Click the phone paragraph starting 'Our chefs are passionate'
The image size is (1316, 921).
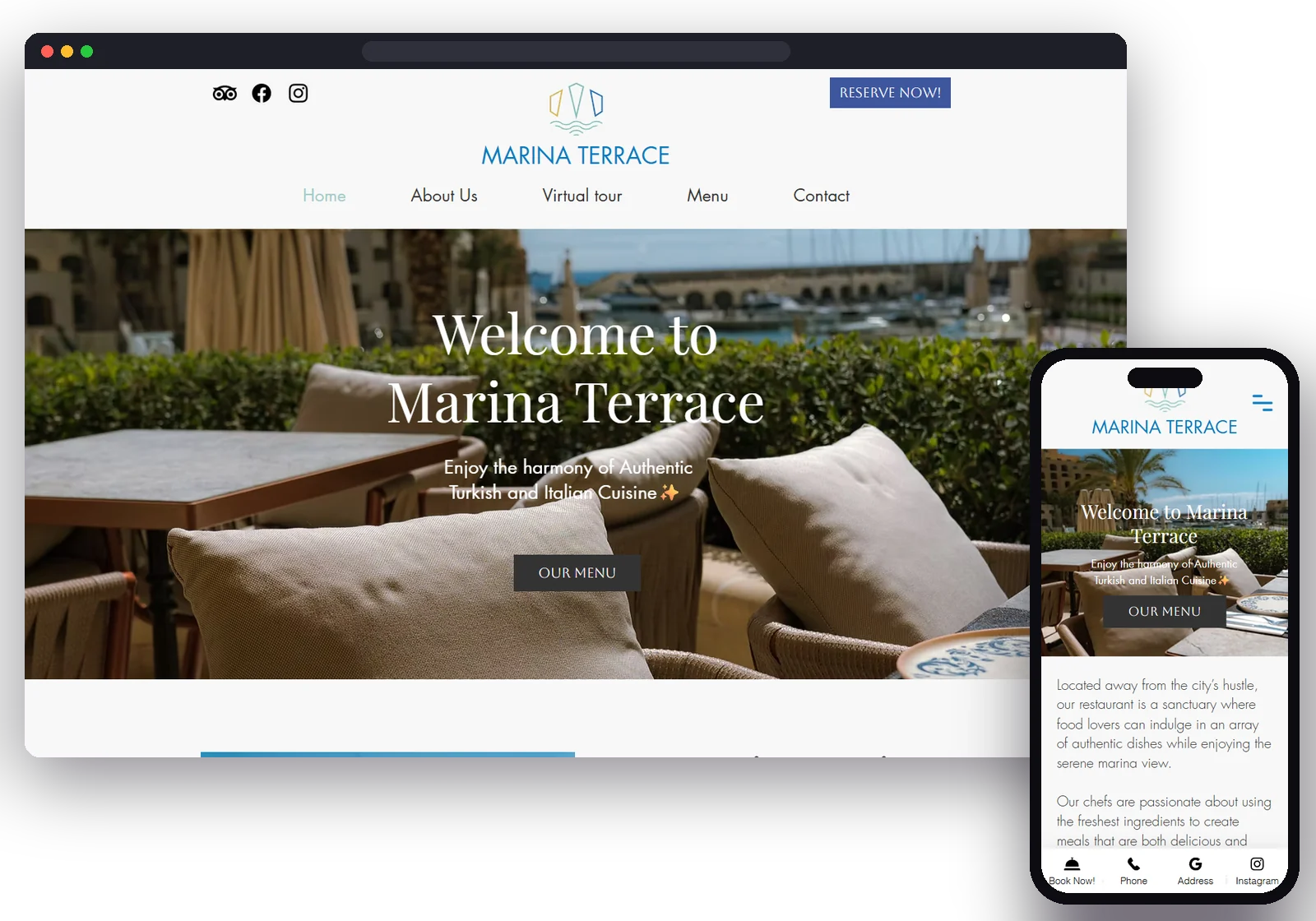[x=1164, y=821]
